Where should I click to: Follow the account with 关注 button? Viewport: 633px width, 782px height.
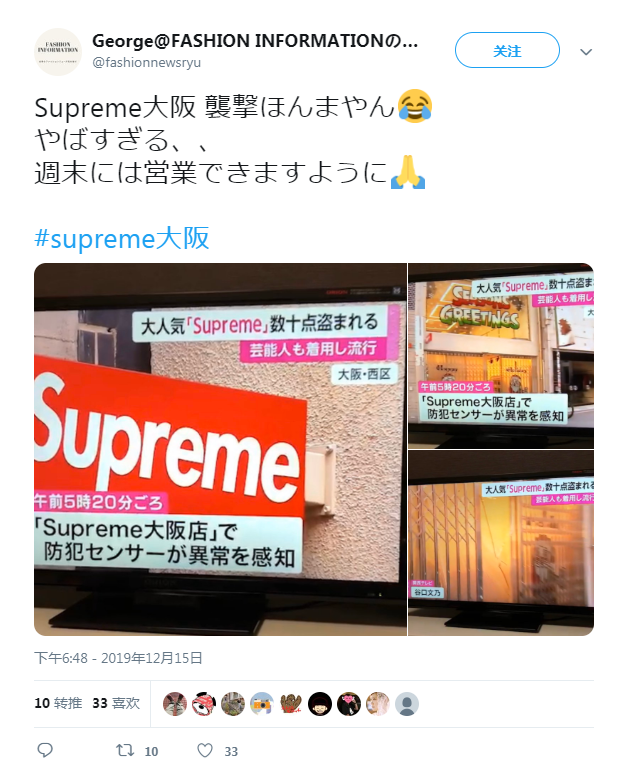coord(507,50)
